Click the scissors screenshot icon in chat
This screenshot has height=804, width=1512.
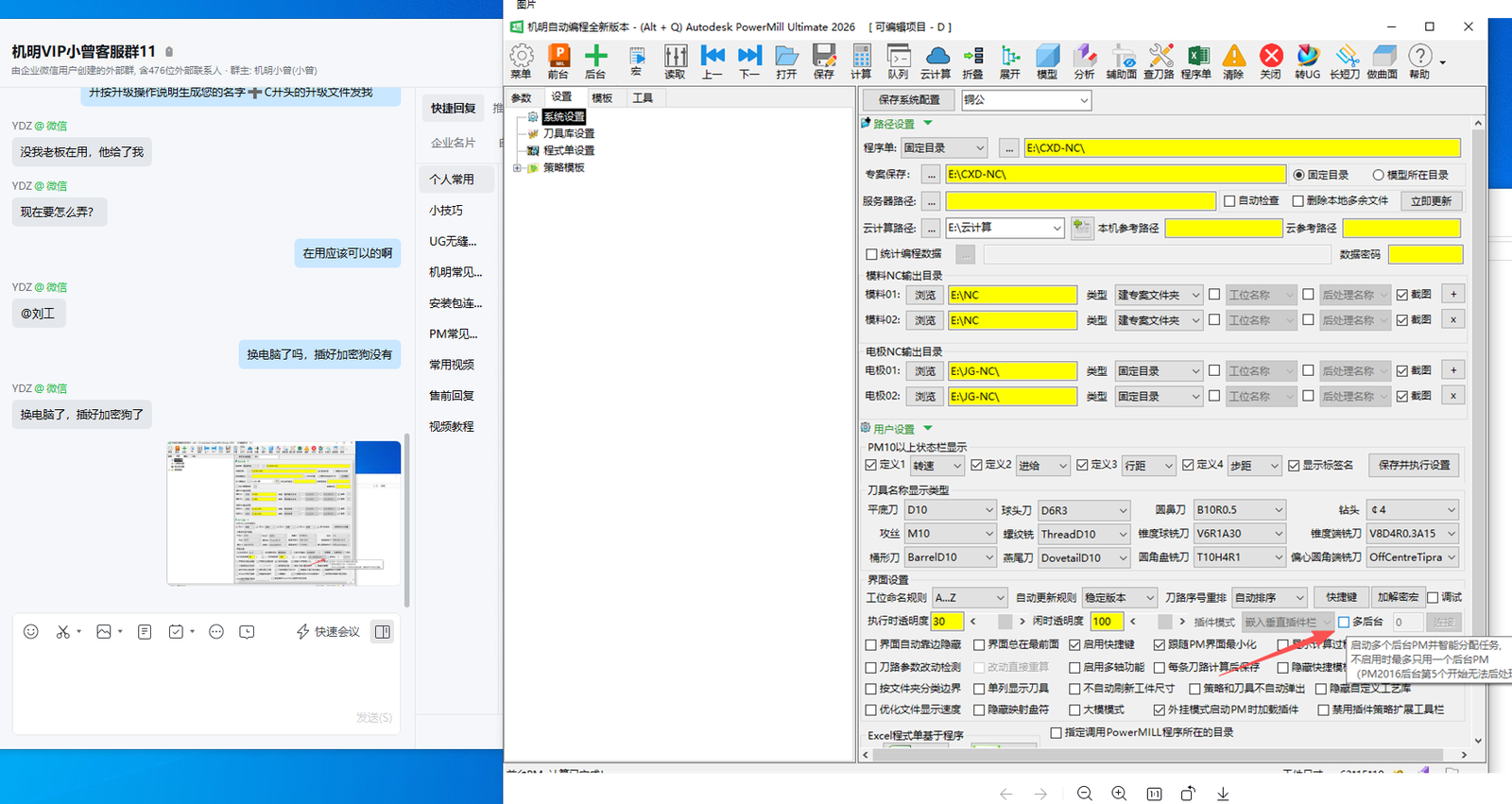tap(63, 631)
